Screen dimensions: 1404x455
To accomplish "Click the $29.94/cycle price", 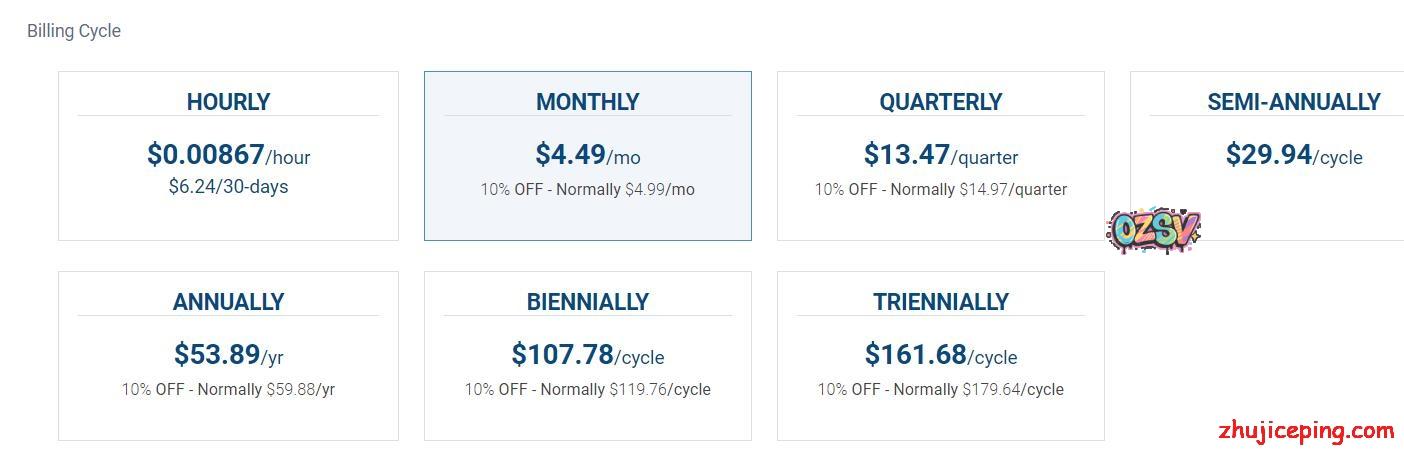I will 1293,155.
